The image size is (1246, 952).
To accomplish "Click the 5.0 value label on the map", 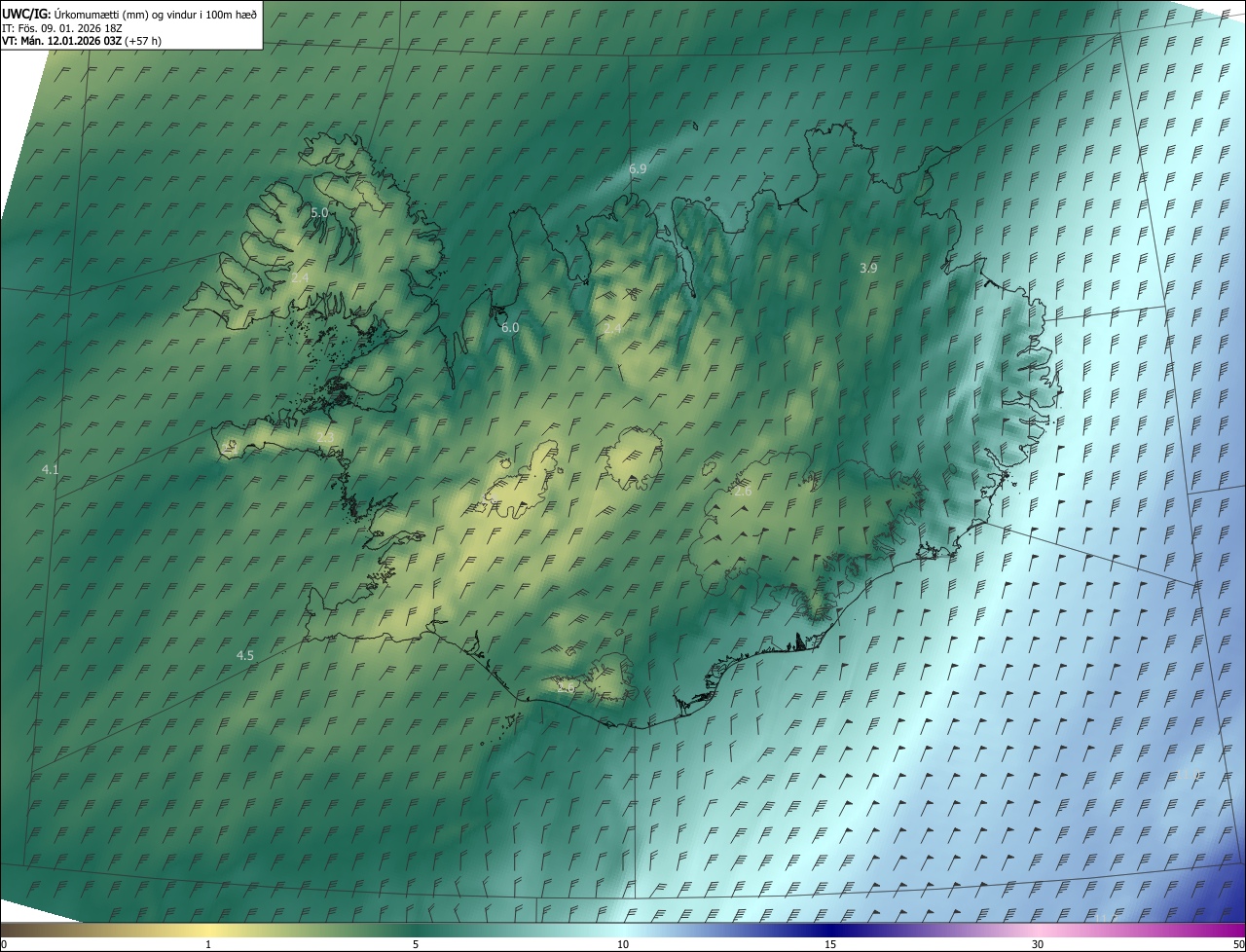I will click(x=319, y=212).
